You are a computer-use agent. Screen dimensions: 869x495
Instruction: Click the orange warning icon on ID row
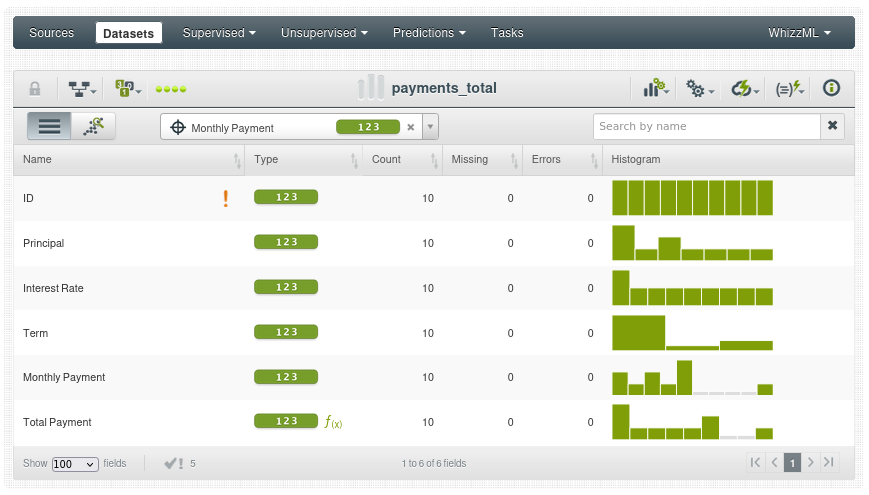(226, 199)
